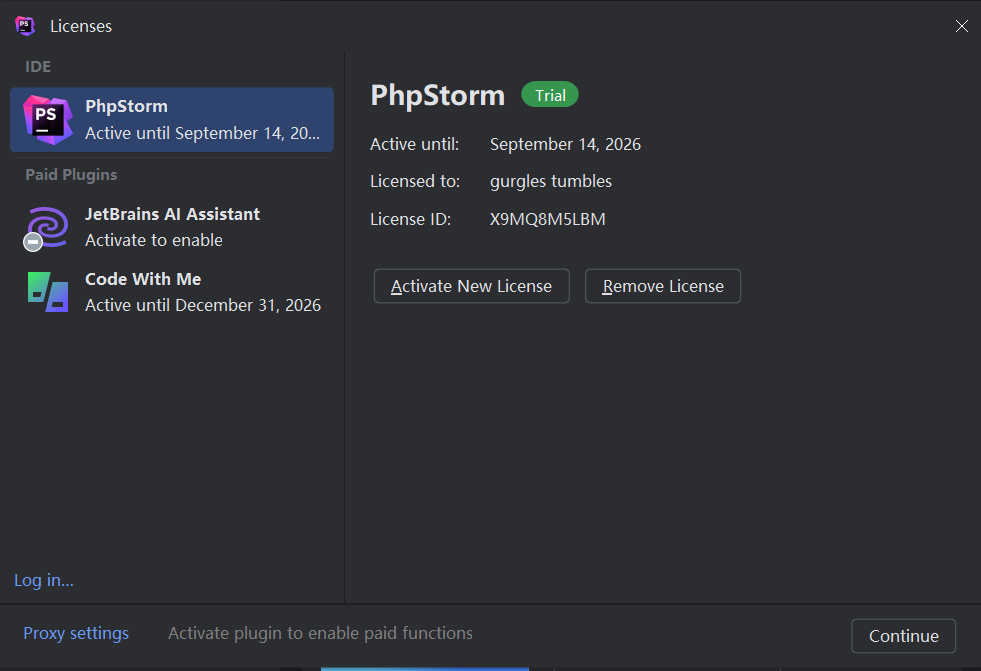
Task: Click the PhpStorm product icon in IDE list
Action: click(x=48, y=120)
